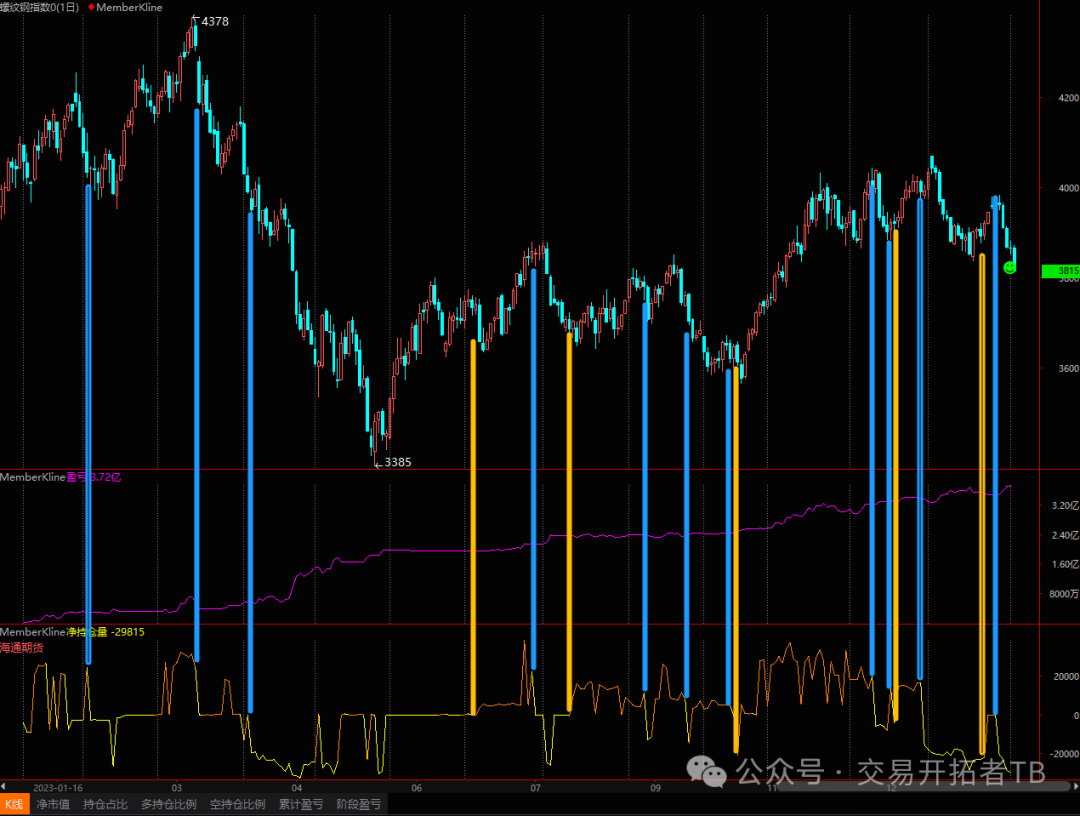The width and height of the screenshot is (1080, 816).
Task: Click the 04 month label on time axis
Action: point(296,788)
